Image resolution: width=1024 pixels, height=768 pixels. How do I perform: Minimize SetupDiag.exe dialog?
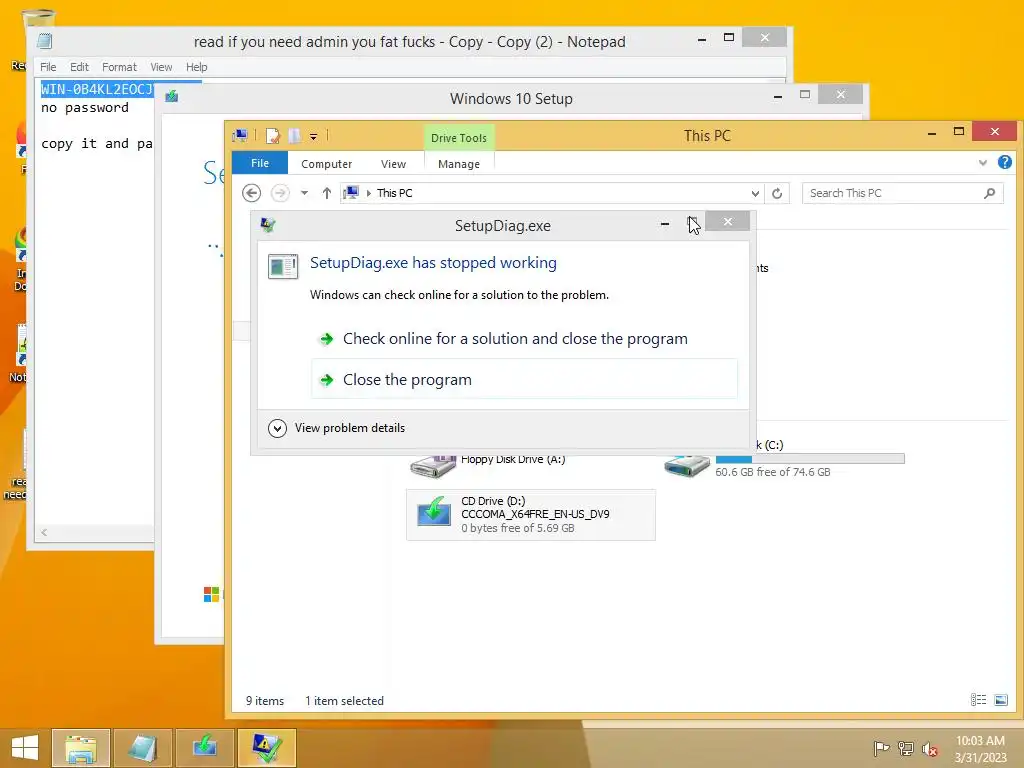[x=665, y=223]
